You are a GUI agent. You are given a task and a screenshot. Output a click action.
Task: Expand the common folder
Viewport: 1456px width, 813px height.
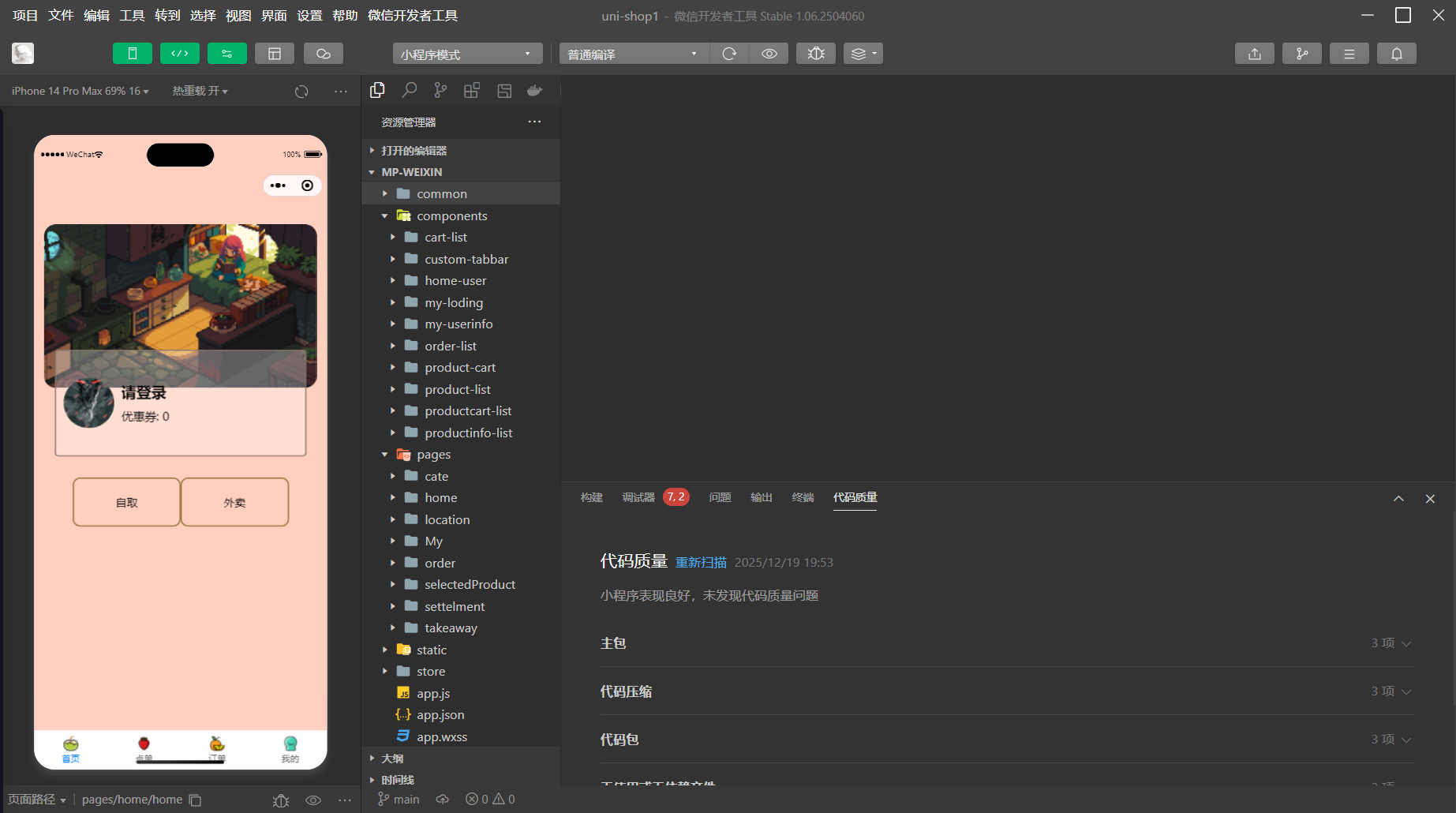tap(461, 194)
